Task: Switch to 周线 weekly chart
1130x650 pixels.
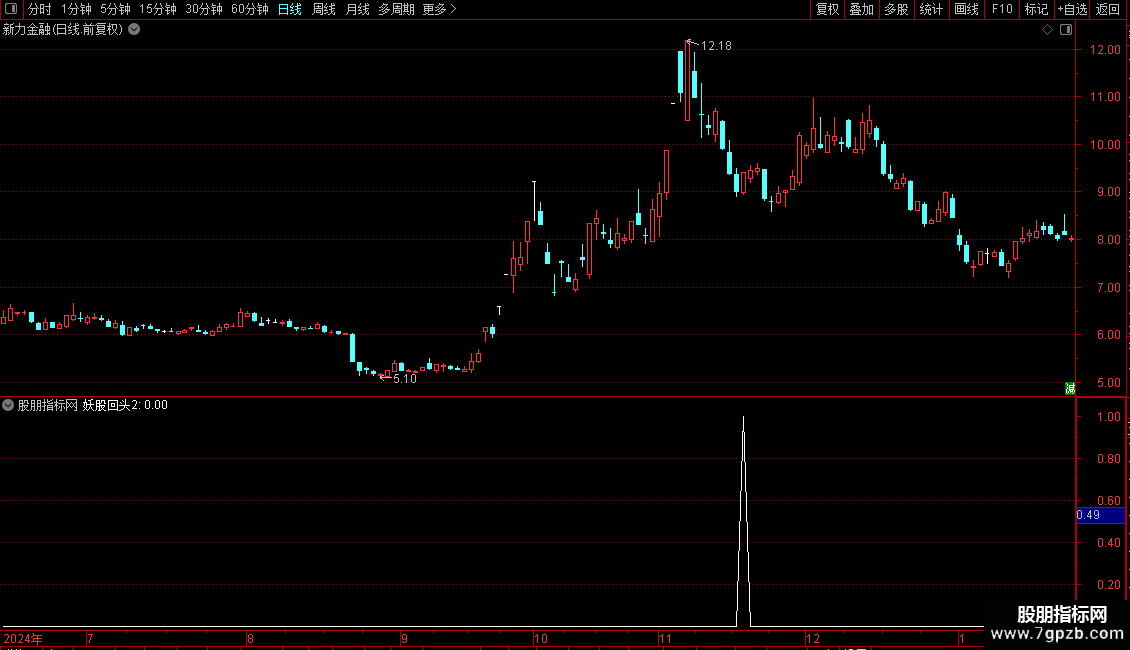Action: click(x=324, y=9)
